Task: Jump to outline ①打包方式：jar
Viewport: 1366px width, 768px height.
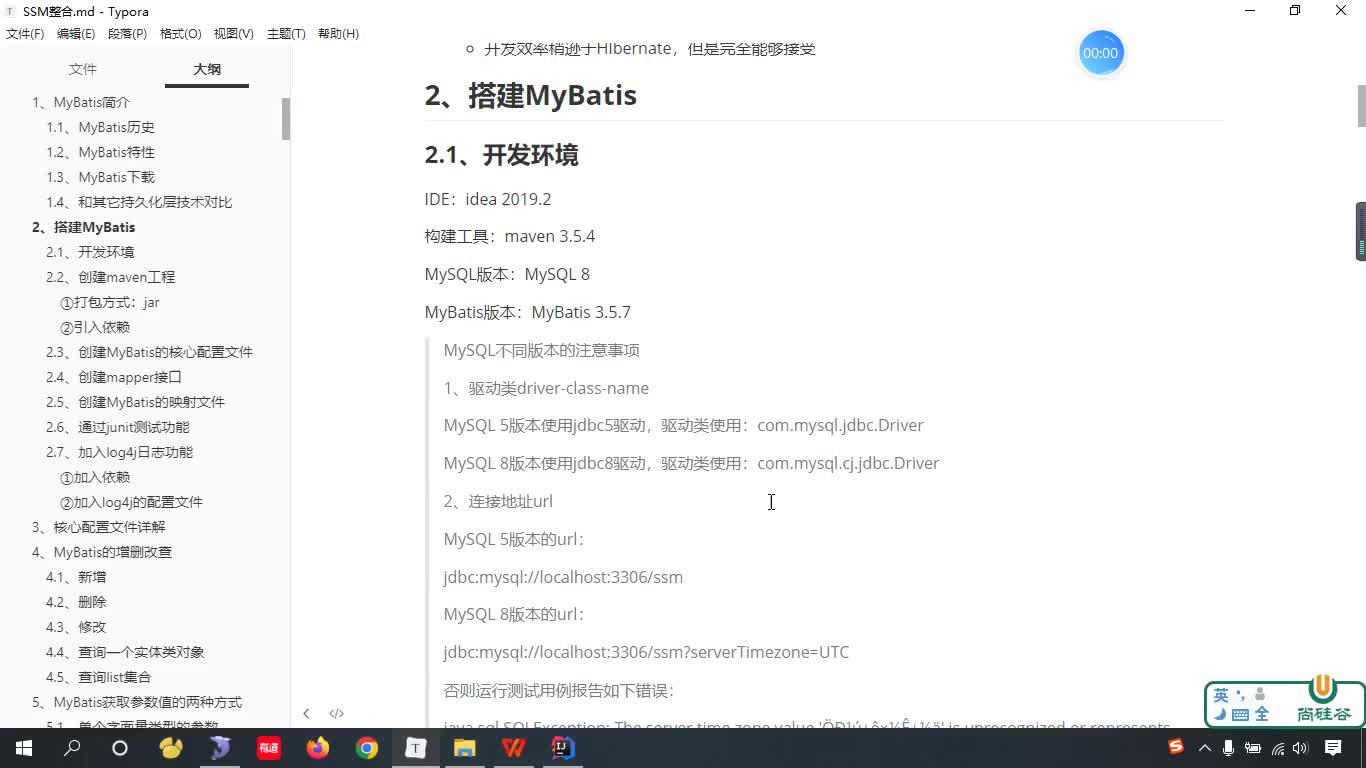Action: pos(110,302)
